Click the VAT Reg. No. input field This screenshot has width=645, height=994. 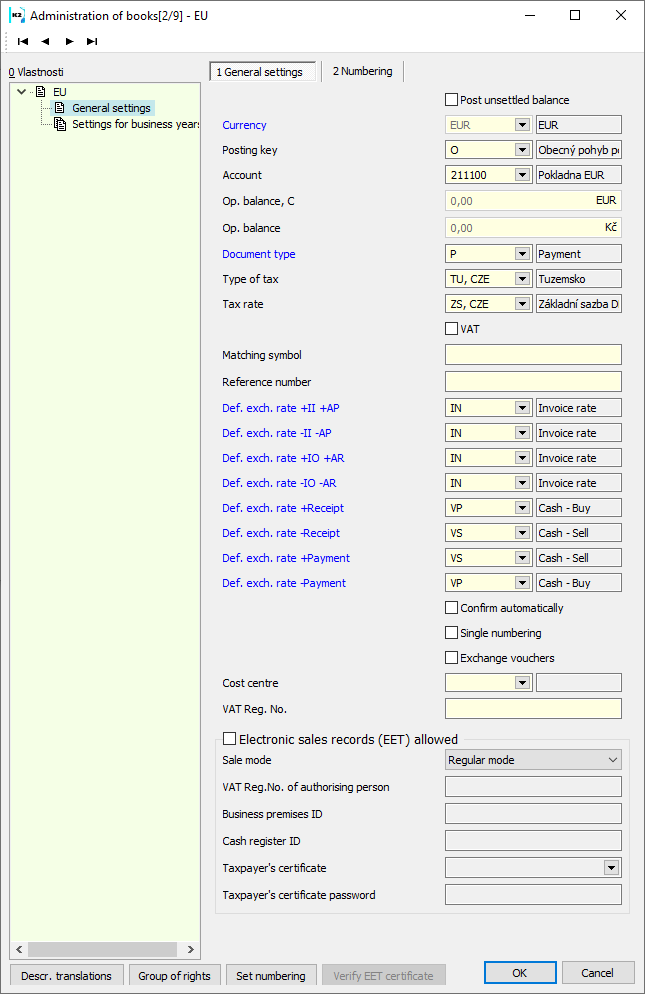pyautogui.click(x=533, y=709)
